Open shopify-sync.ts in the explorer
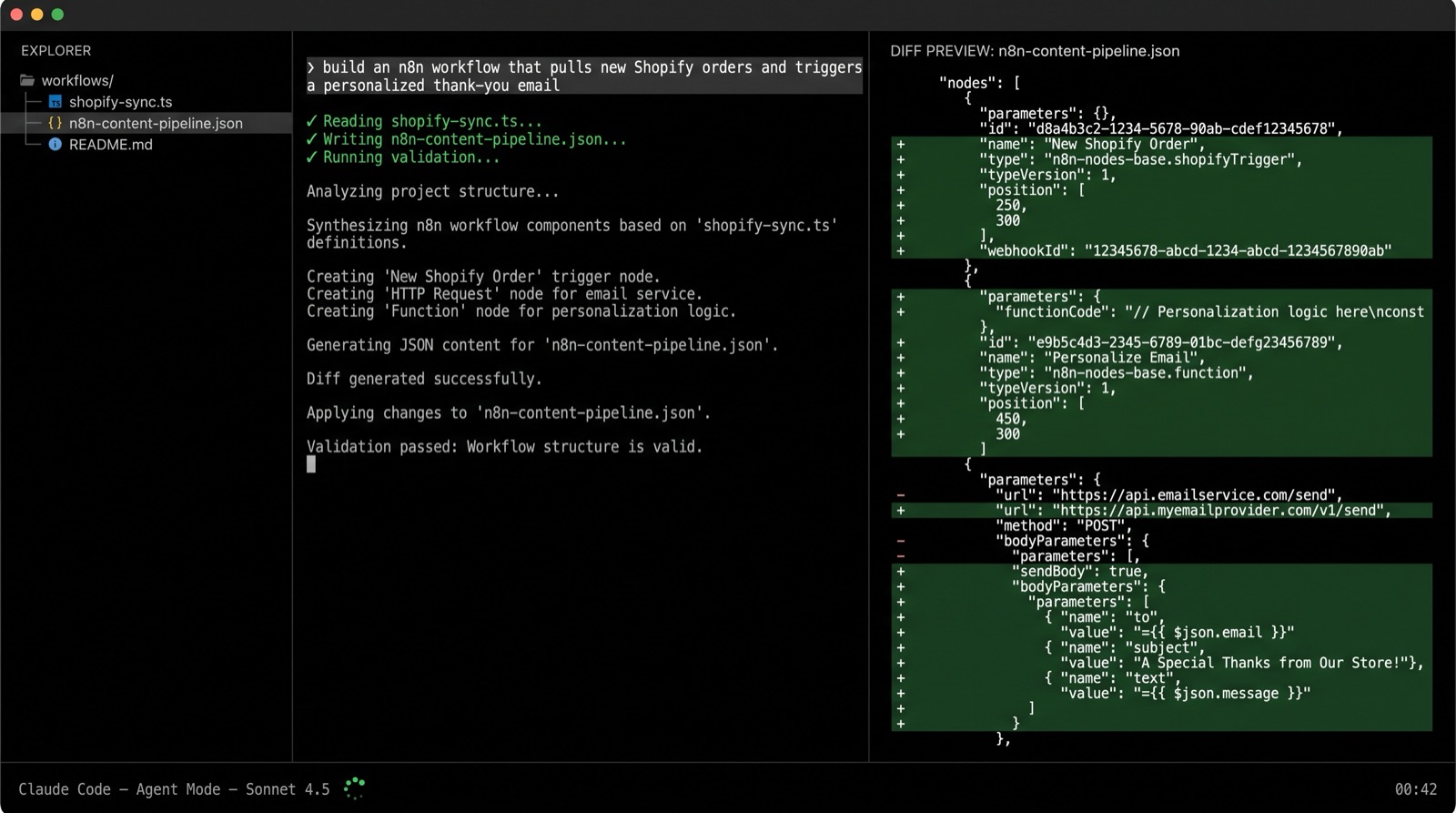The height and width of the screenshot is (813, 1456). 120,102
